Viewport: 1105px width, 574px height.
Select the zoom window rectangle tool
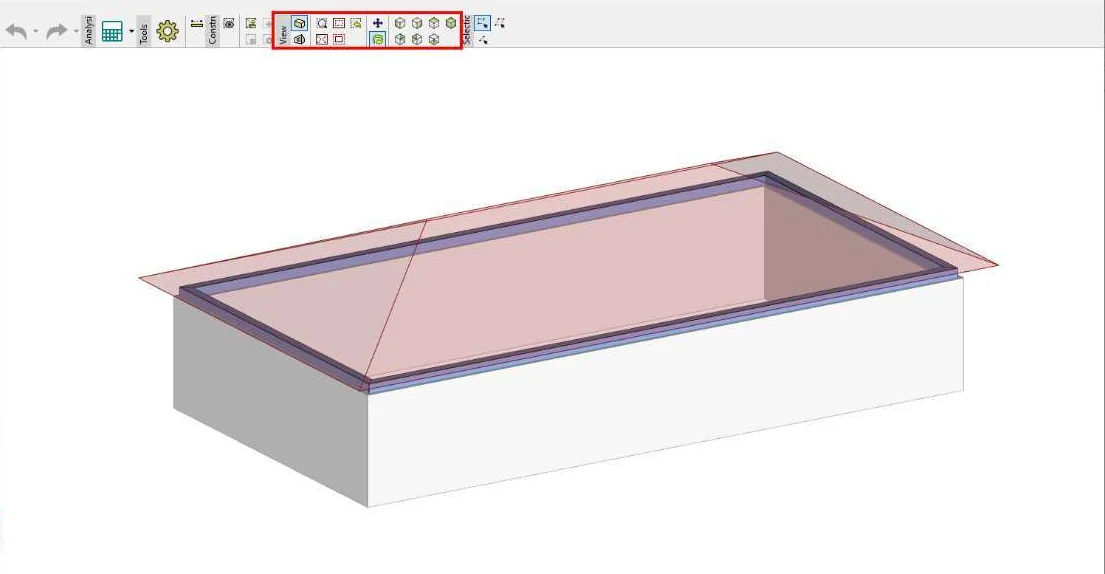tap(339, 23)
